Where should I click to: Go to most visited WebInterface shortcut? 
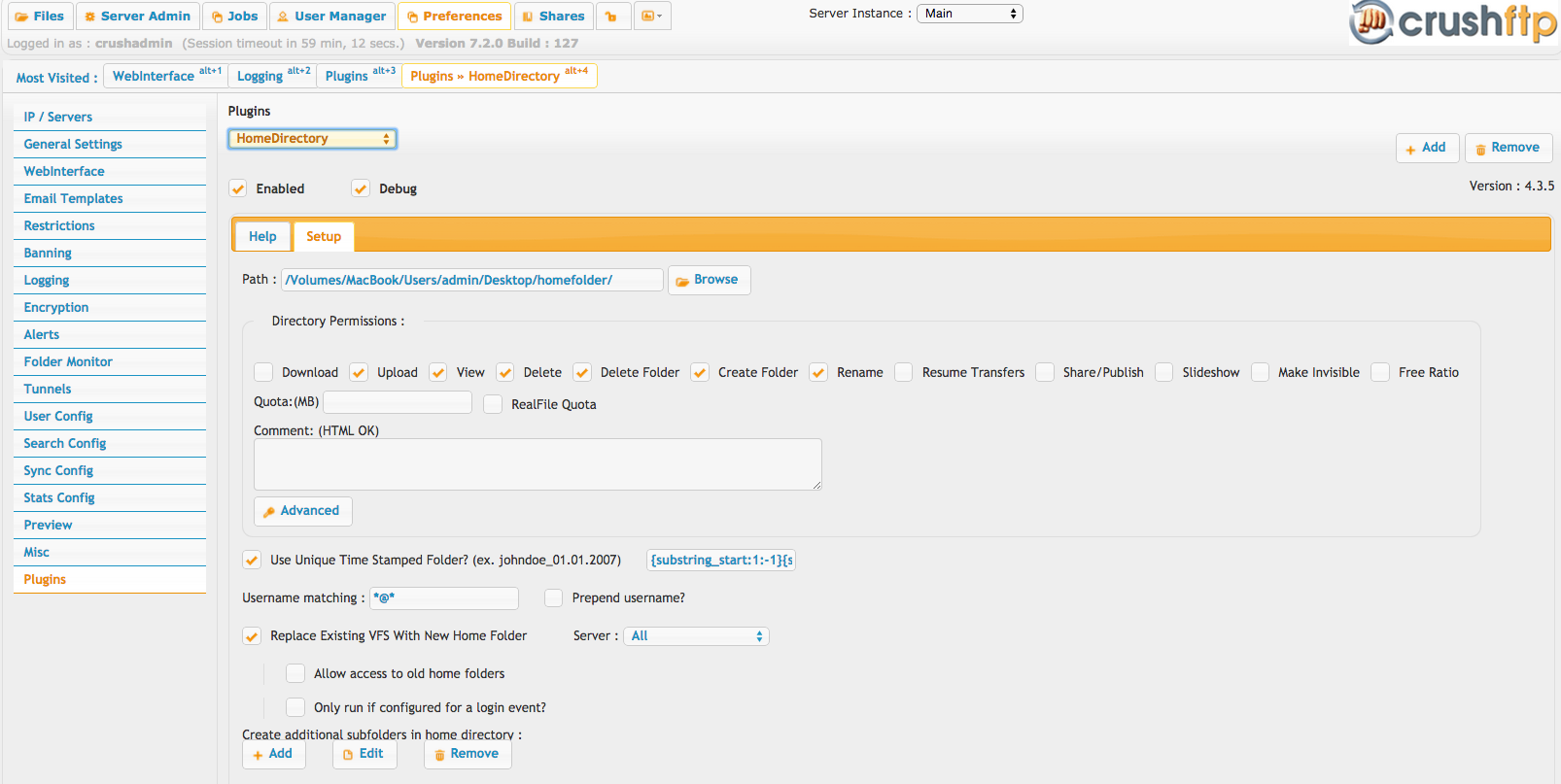click(166, 76)
